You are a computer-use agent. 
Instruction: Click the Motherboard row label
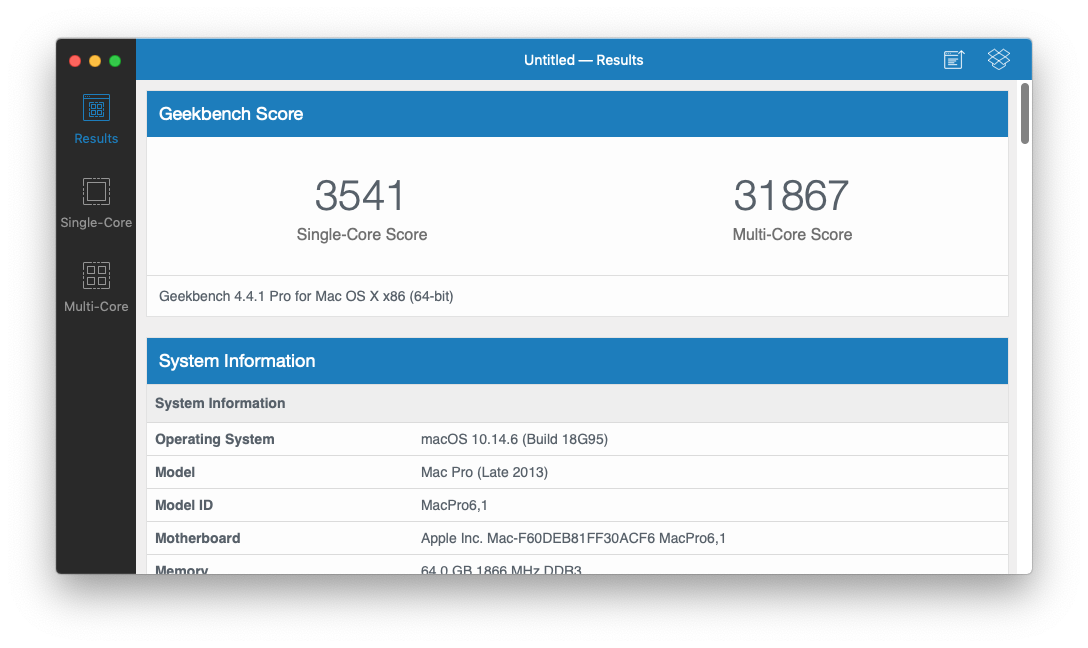[x=198, y=538]
